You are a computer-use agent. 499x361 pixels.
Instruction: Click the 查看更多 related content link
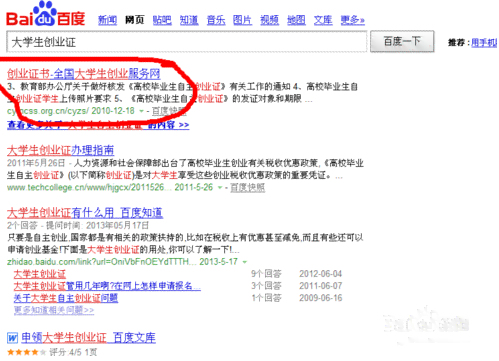click(x=98, y=125)
